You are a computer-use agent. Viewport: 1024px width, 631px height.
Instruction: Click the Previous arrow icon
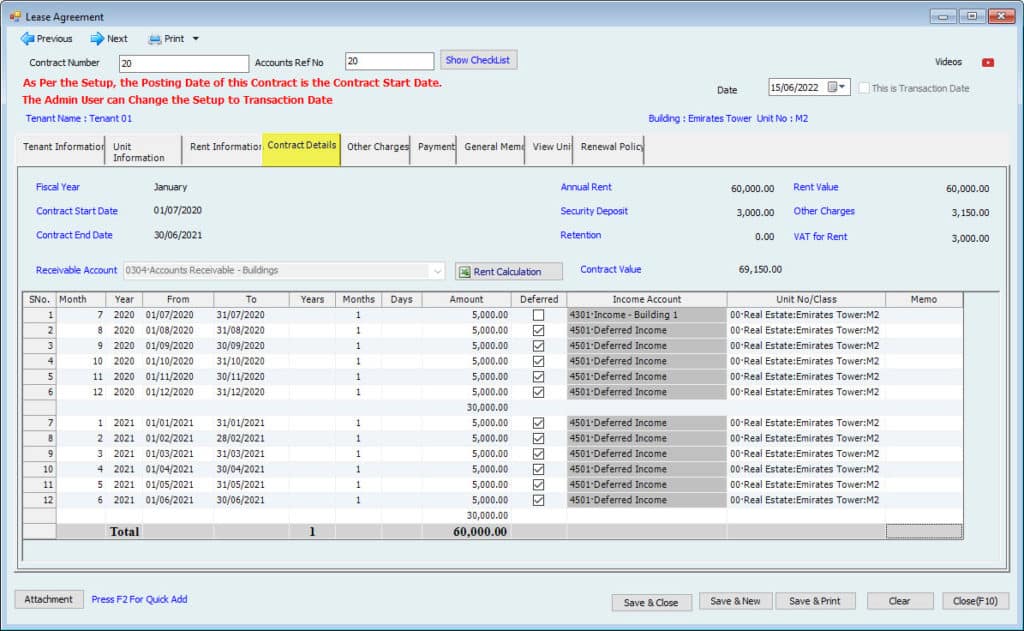click(27, 39)
